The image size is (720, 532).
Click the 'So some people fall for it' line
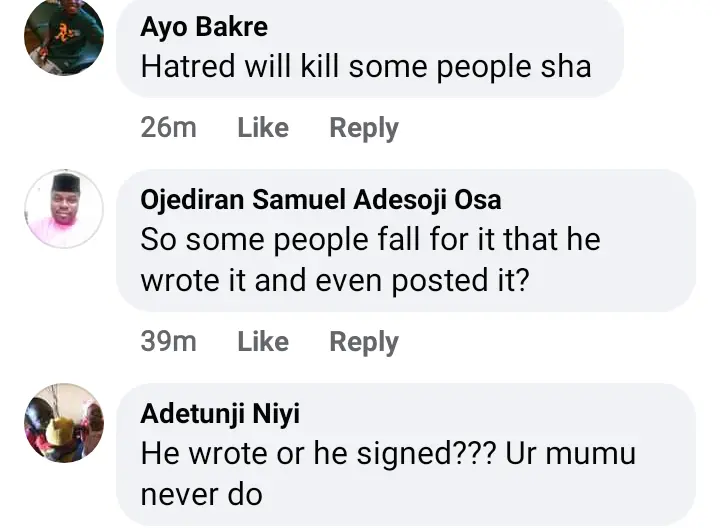370,240
